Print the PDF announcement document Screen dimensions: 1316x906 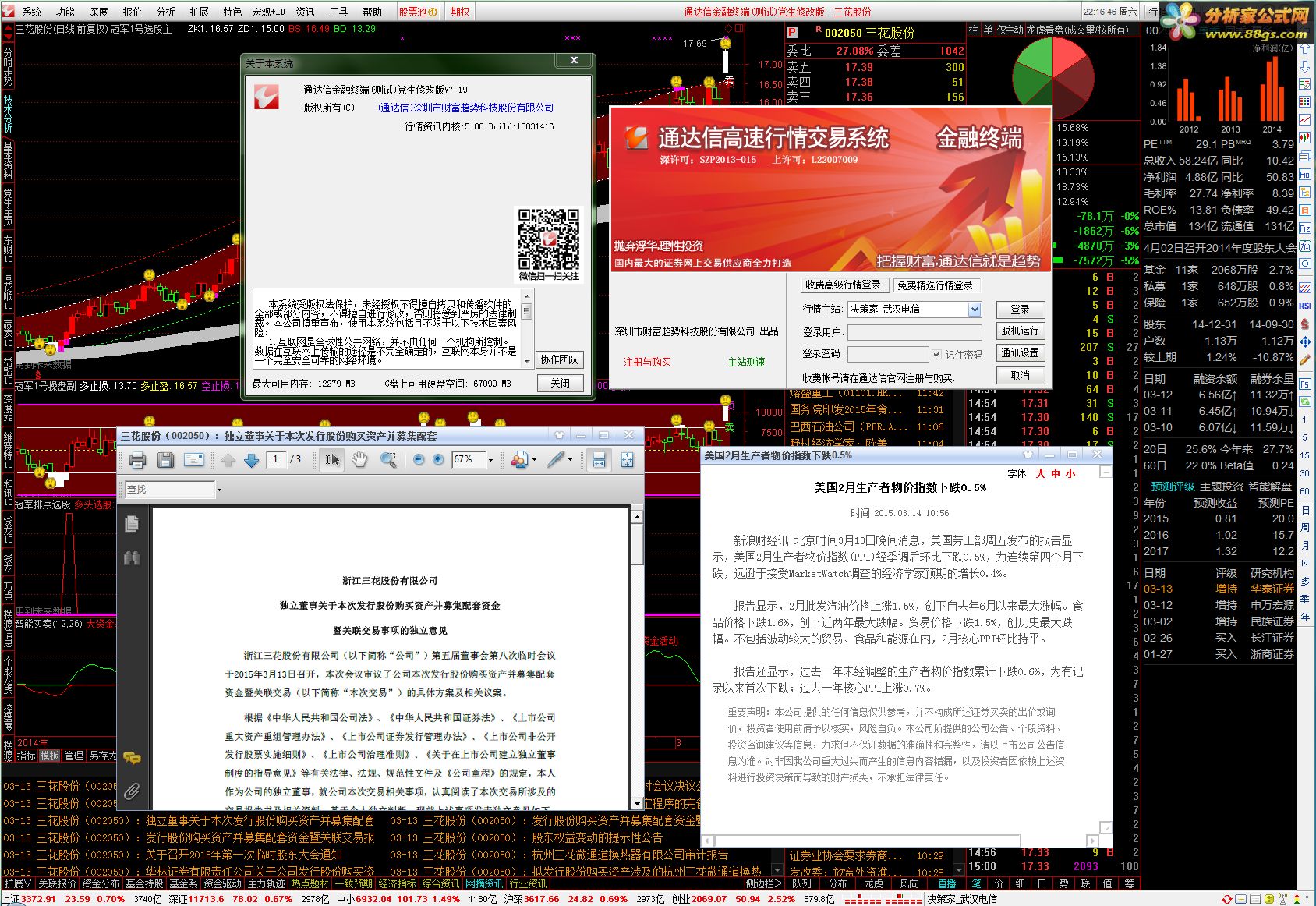[137, 460]
